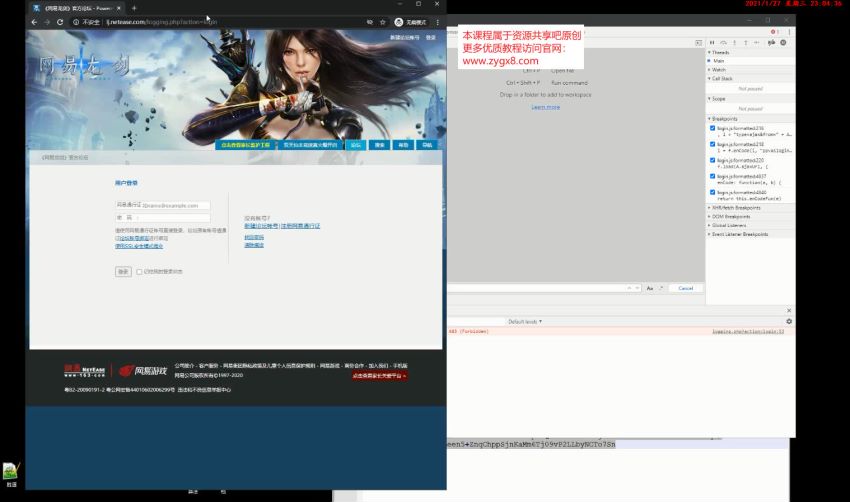Screen dimensions: 850x502
Task: Uncheck breakpoint login.js formatted:4837
Action: pyautogui.click(x=712, y=176)
